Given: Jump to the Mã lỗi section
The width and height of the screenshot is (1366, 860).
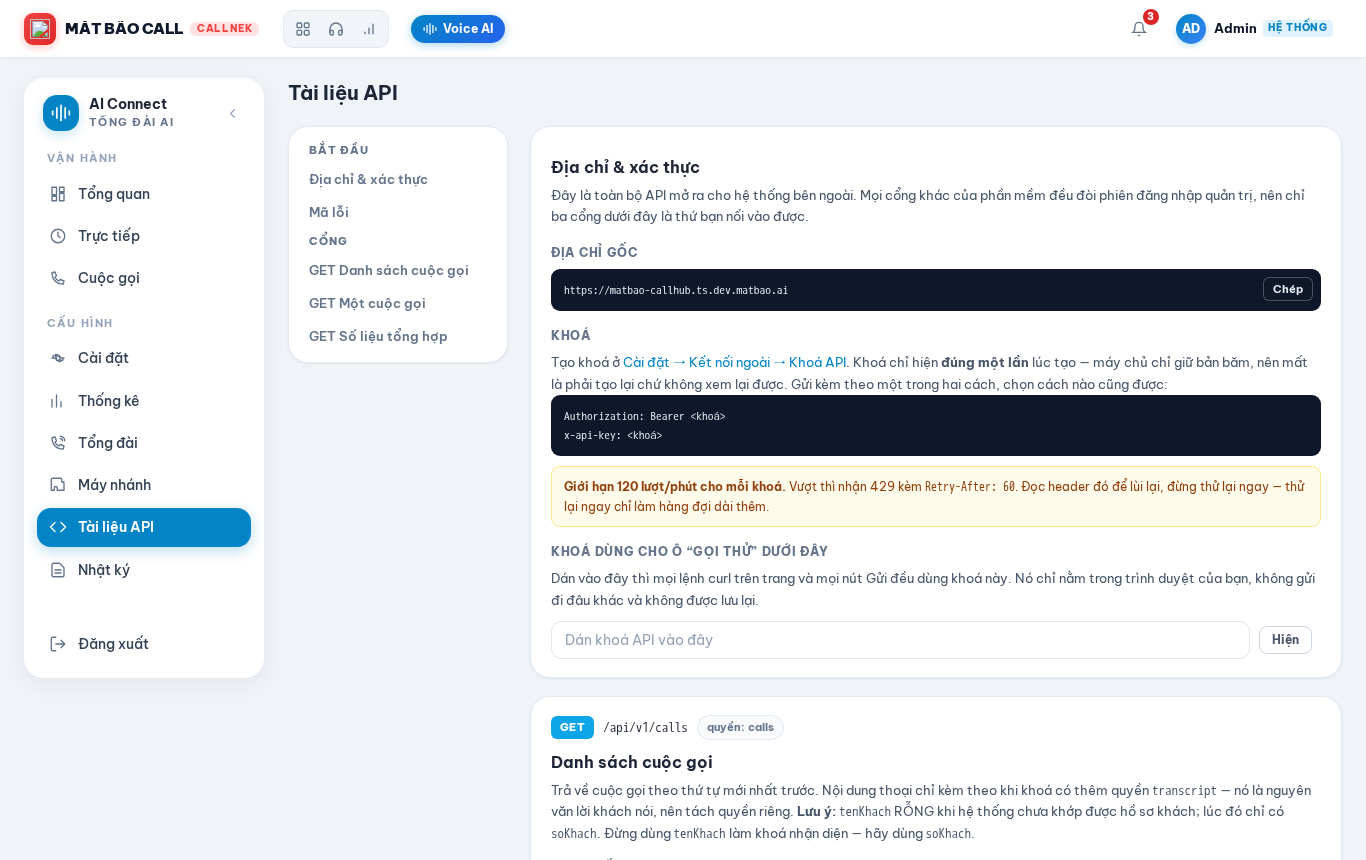Looking at the screenshot, I should pos(329,213).
